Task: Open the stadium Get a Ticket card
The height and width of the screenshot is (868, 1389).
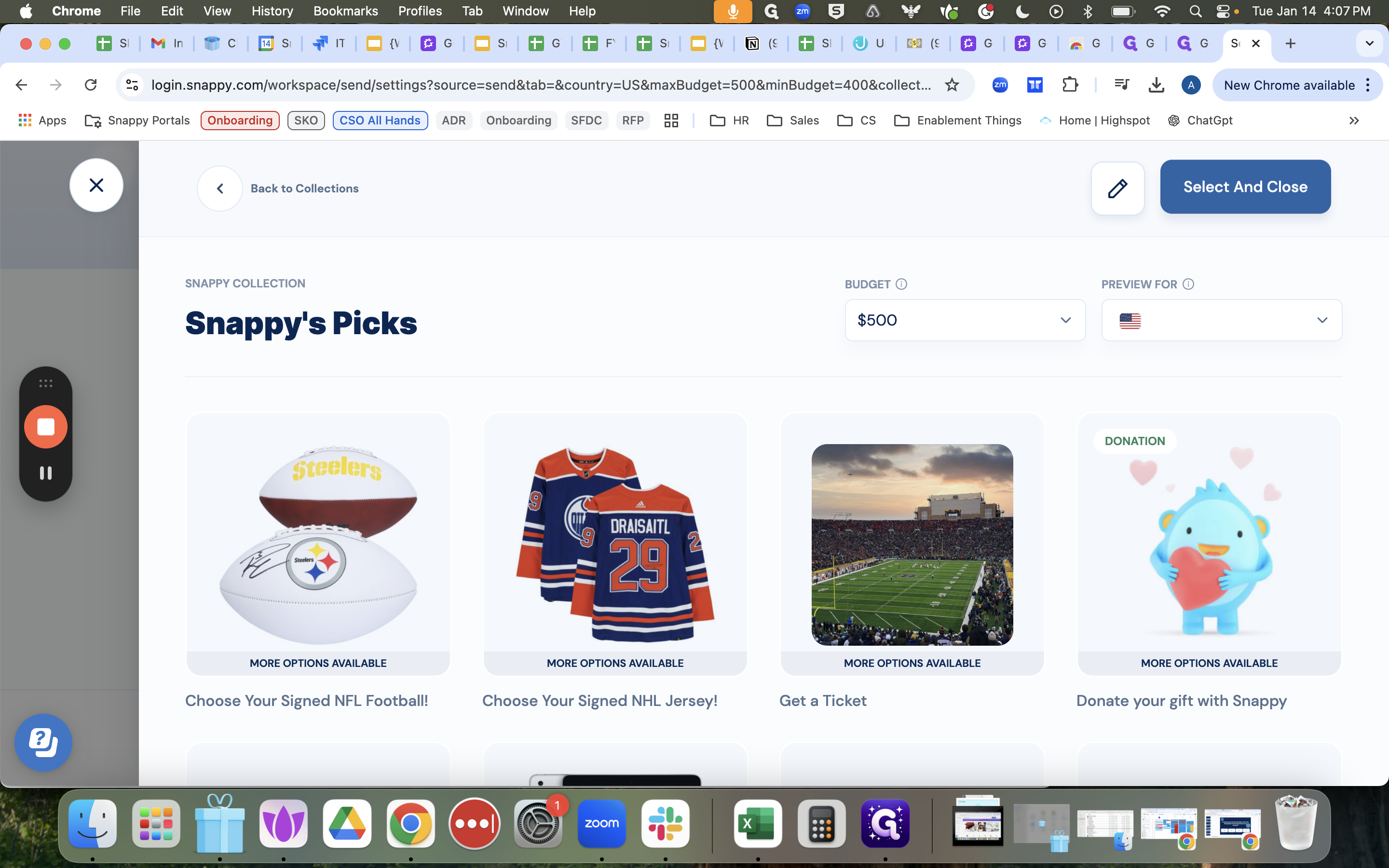Action: point(912,543)
